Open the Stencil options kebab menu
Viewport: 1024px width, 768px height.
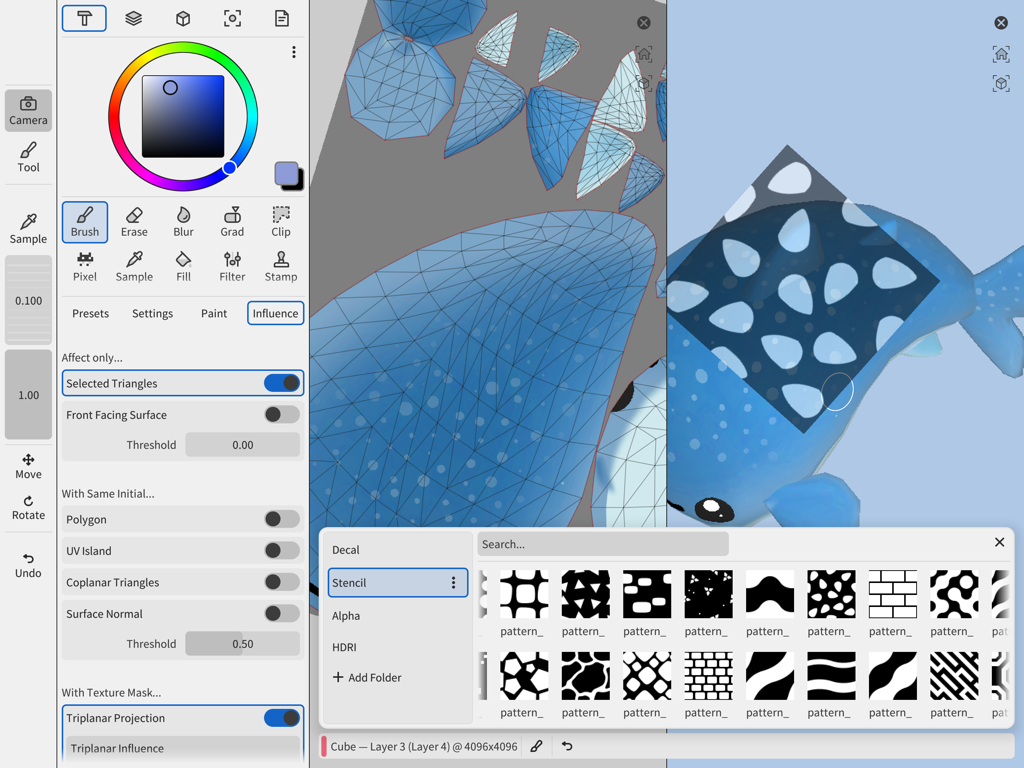pyautogui.click(x=453, y=582)
